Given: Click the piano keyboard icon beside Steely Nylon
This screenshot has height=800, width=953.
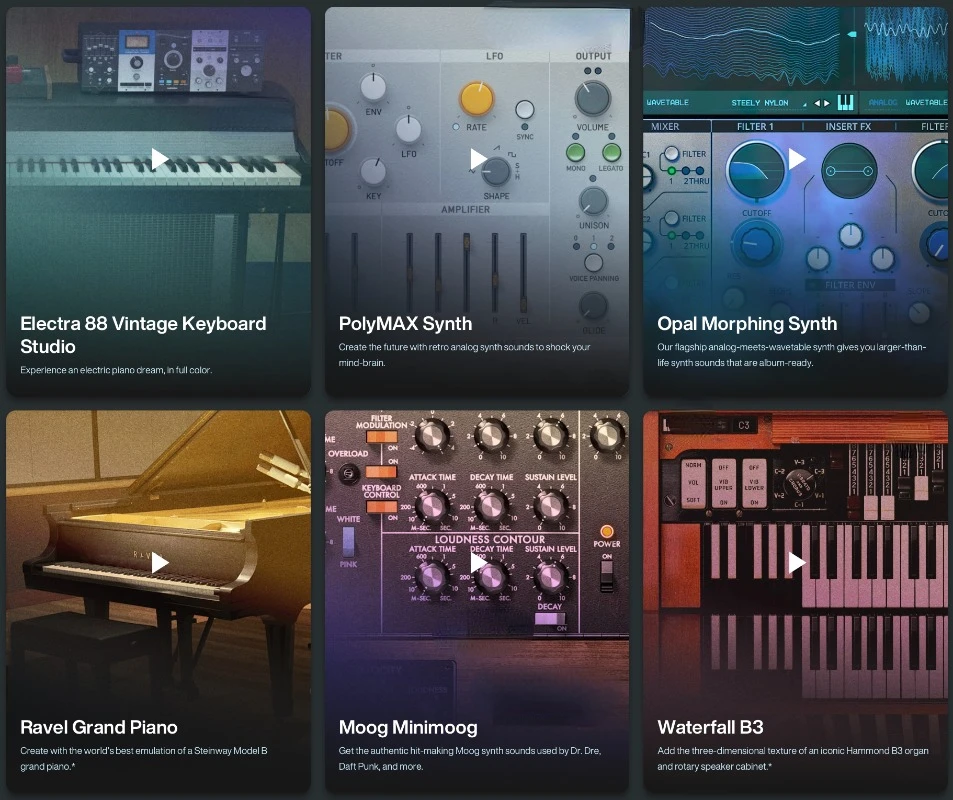Looking at the screenshot, I should 845,103.
